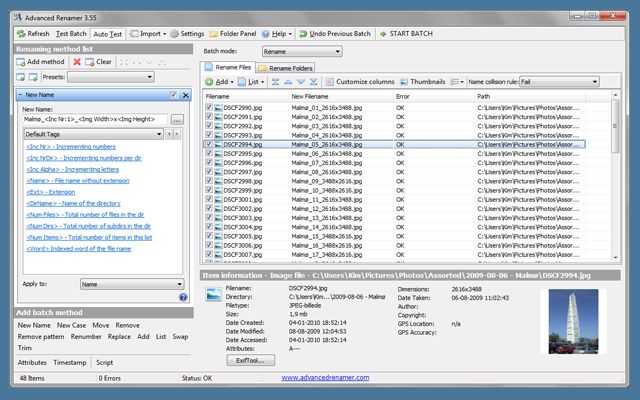The height and width of the screenshot is (400, 640).
Task: Insert <Inc Nr> Incrementing numbers tag
Action: (x=71, y=147)
